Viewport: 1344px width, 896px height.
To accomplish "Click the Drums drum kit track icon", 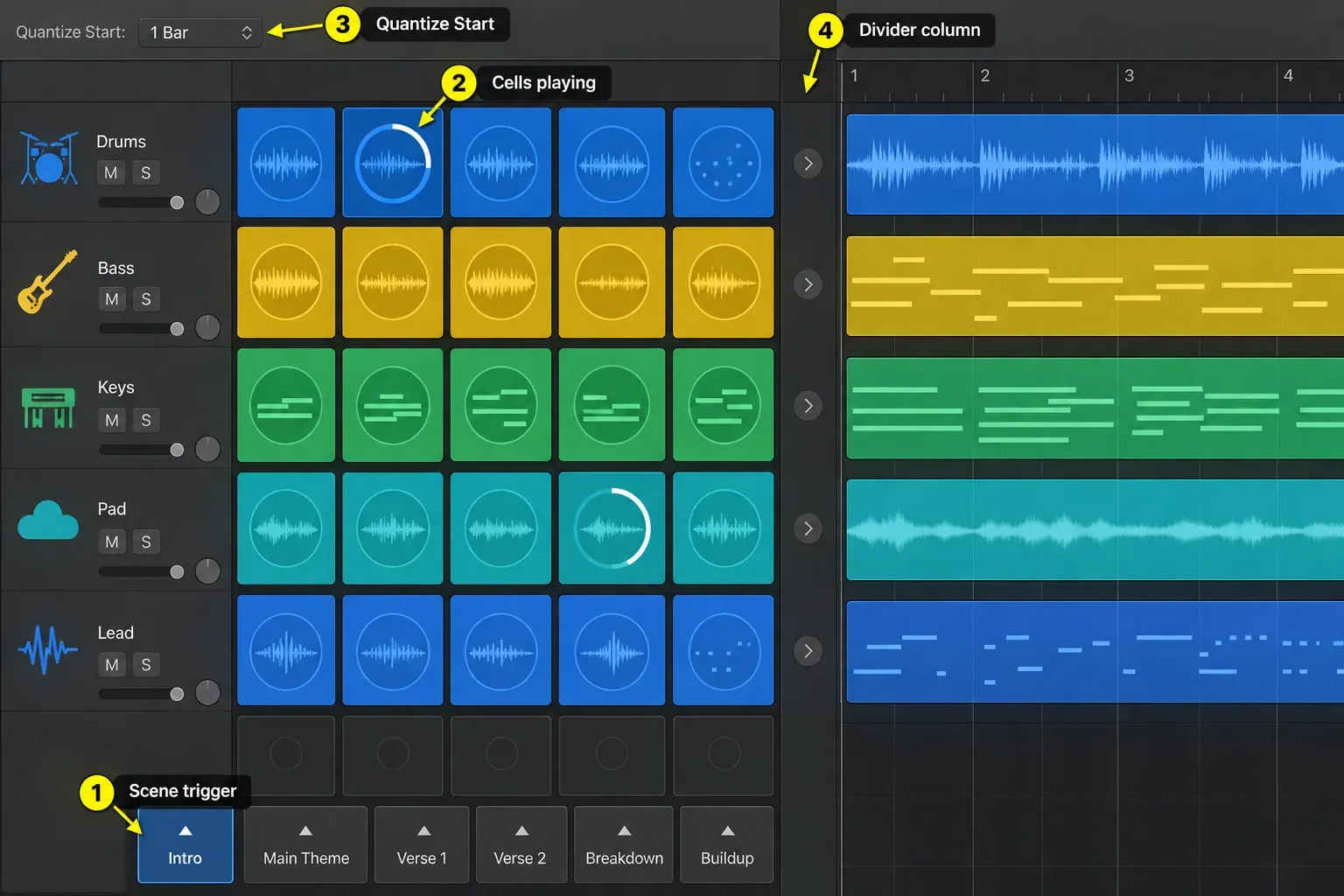I will (49, 158).
